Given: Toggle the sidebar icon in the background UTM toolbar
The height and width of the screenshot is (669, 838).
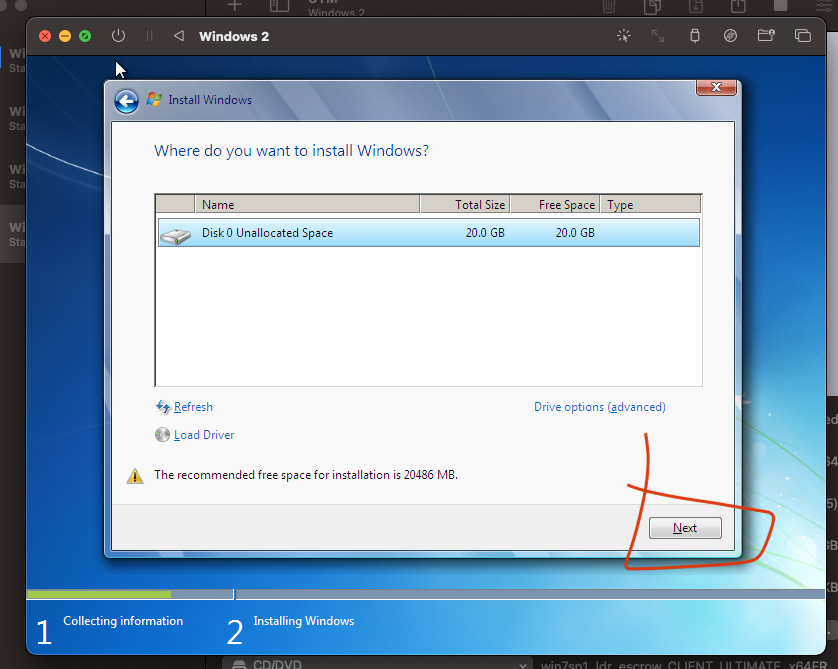Looking at the screenshot, I should click(x=279, y=6).
